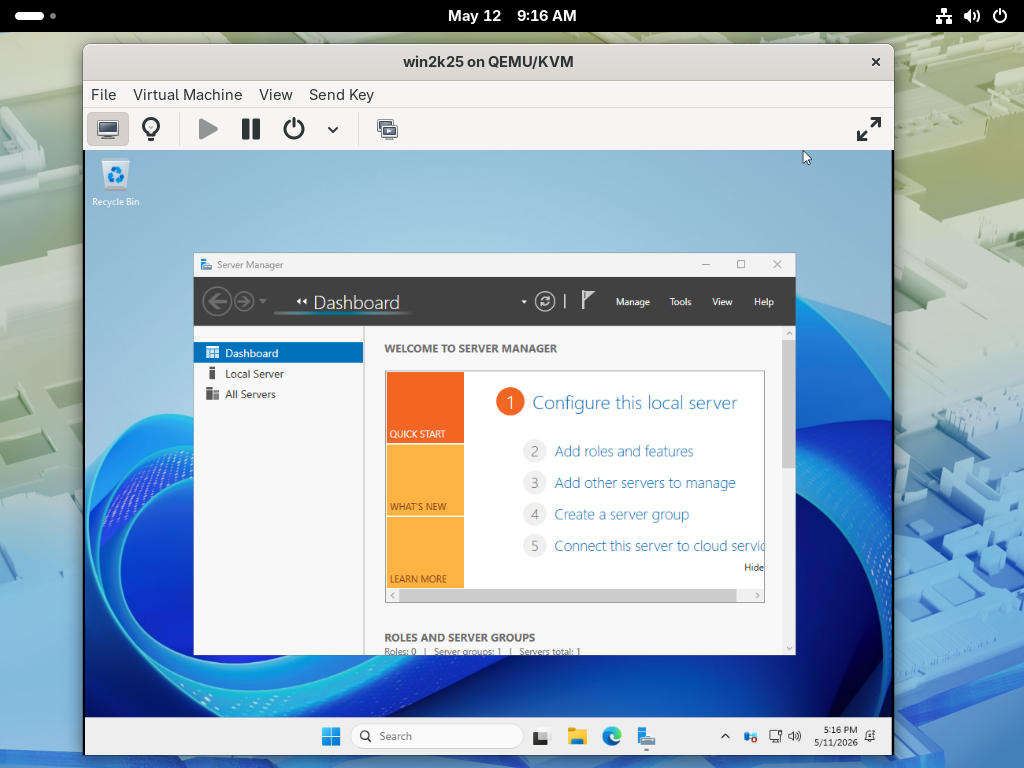Click the Run virtual machine play button
The width and height of the screenshot is (1024, 768).
[208, 129]
